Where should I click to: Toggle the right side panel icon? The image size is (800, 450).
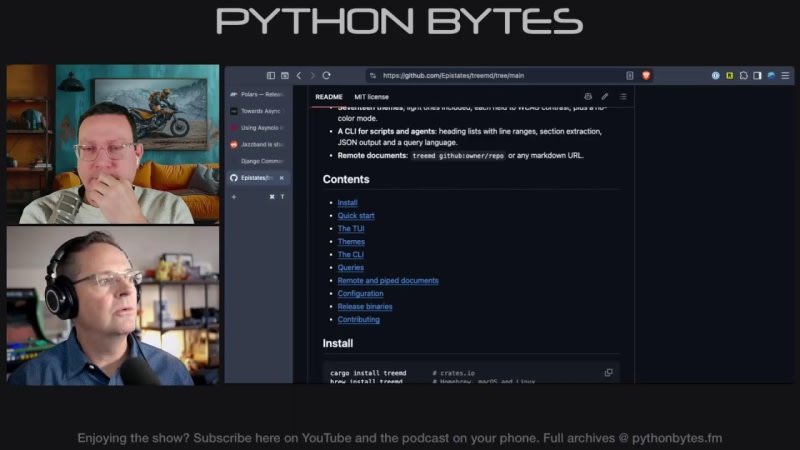click(x=757, y=76)
